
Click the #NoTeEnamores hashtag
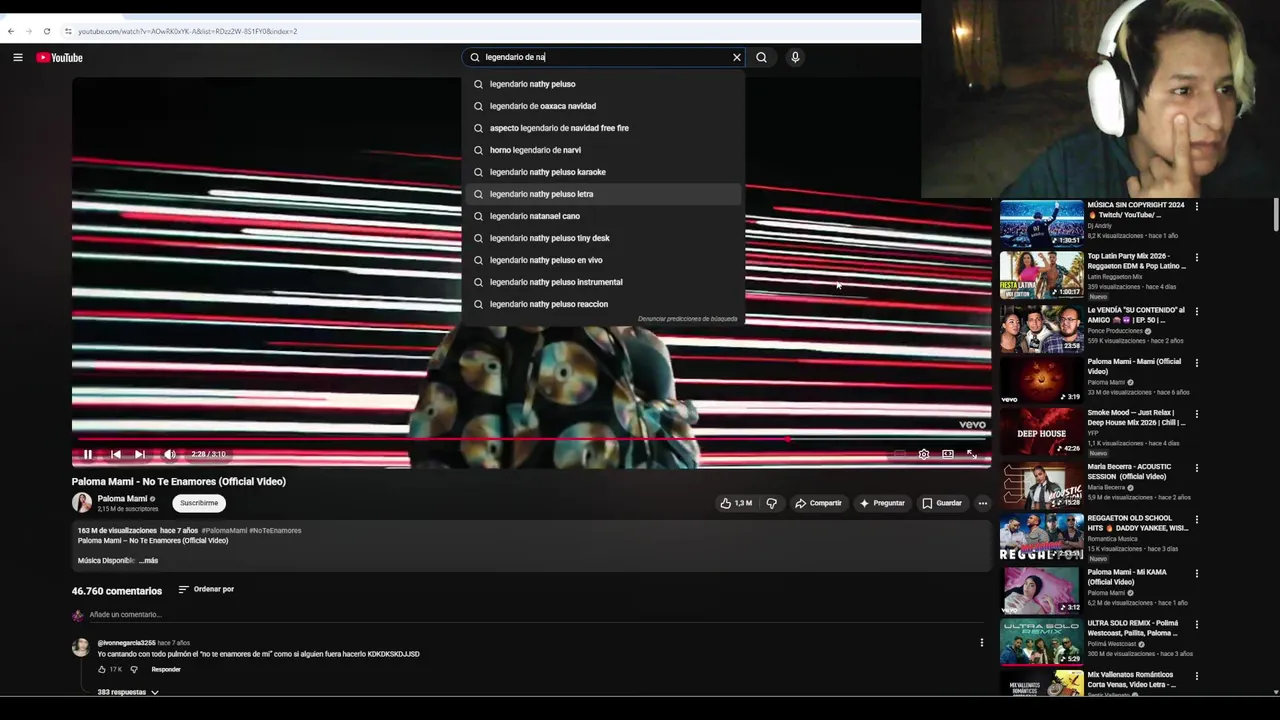pyautogui.click(x=275, y=531)
